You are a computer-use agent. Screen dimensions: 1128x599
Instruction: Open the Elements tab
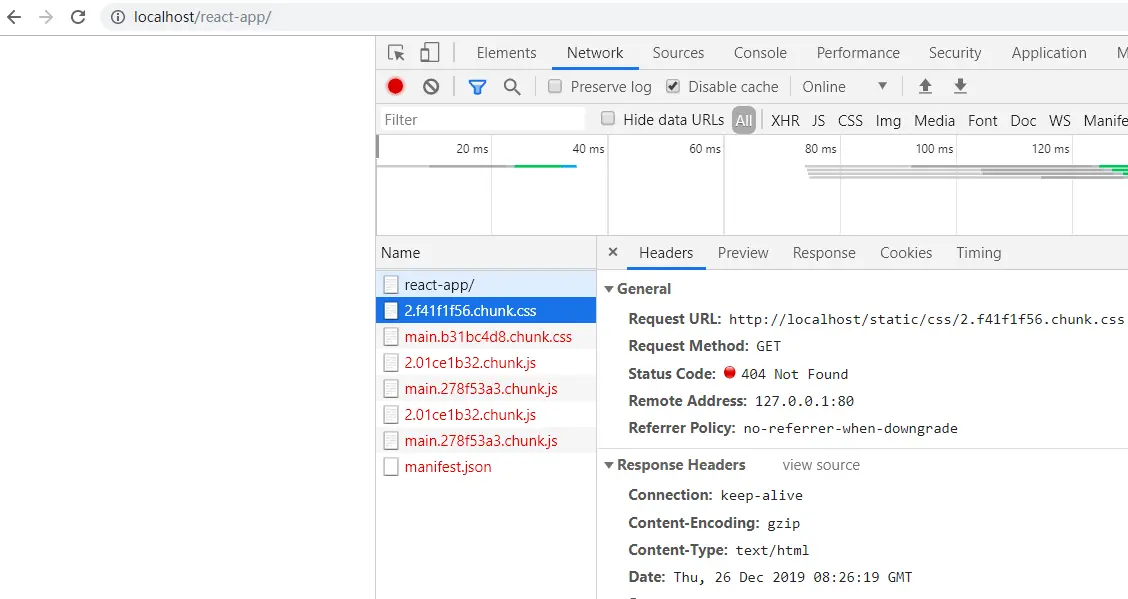coord(506,52)
